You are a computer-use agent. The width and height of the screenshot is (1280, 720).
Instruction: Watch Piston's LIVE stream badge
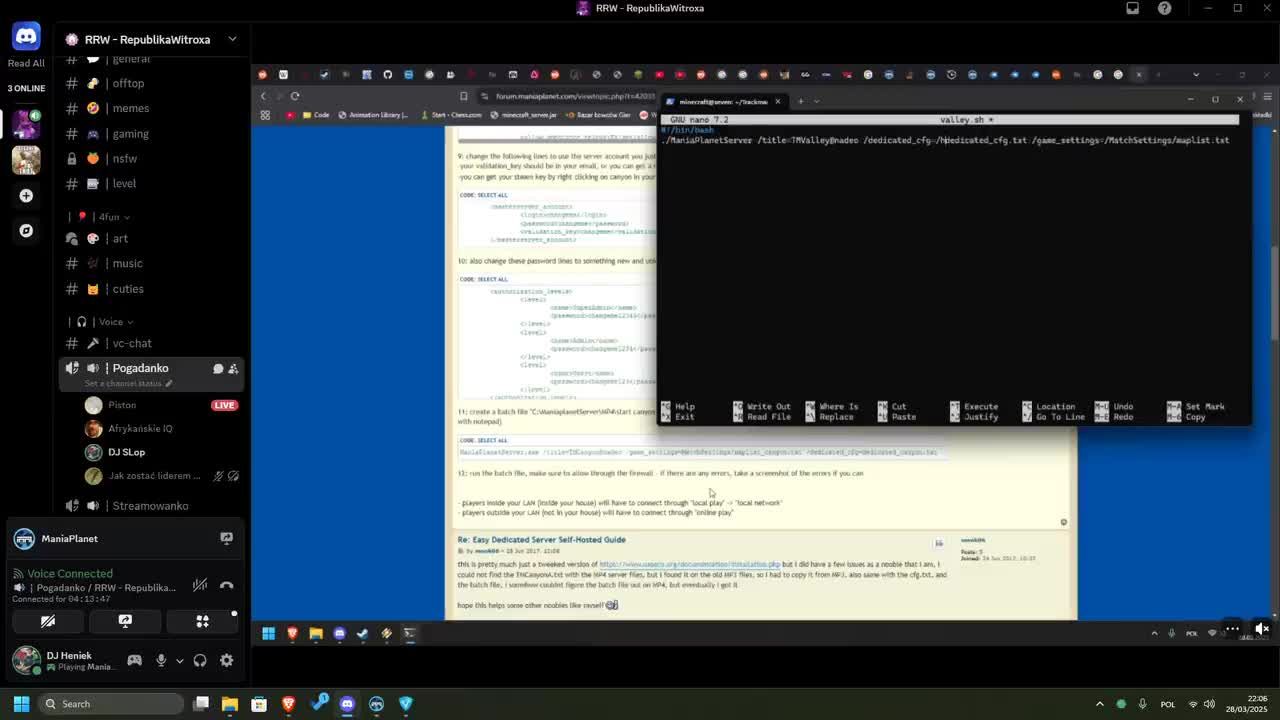tap(224, 405)
